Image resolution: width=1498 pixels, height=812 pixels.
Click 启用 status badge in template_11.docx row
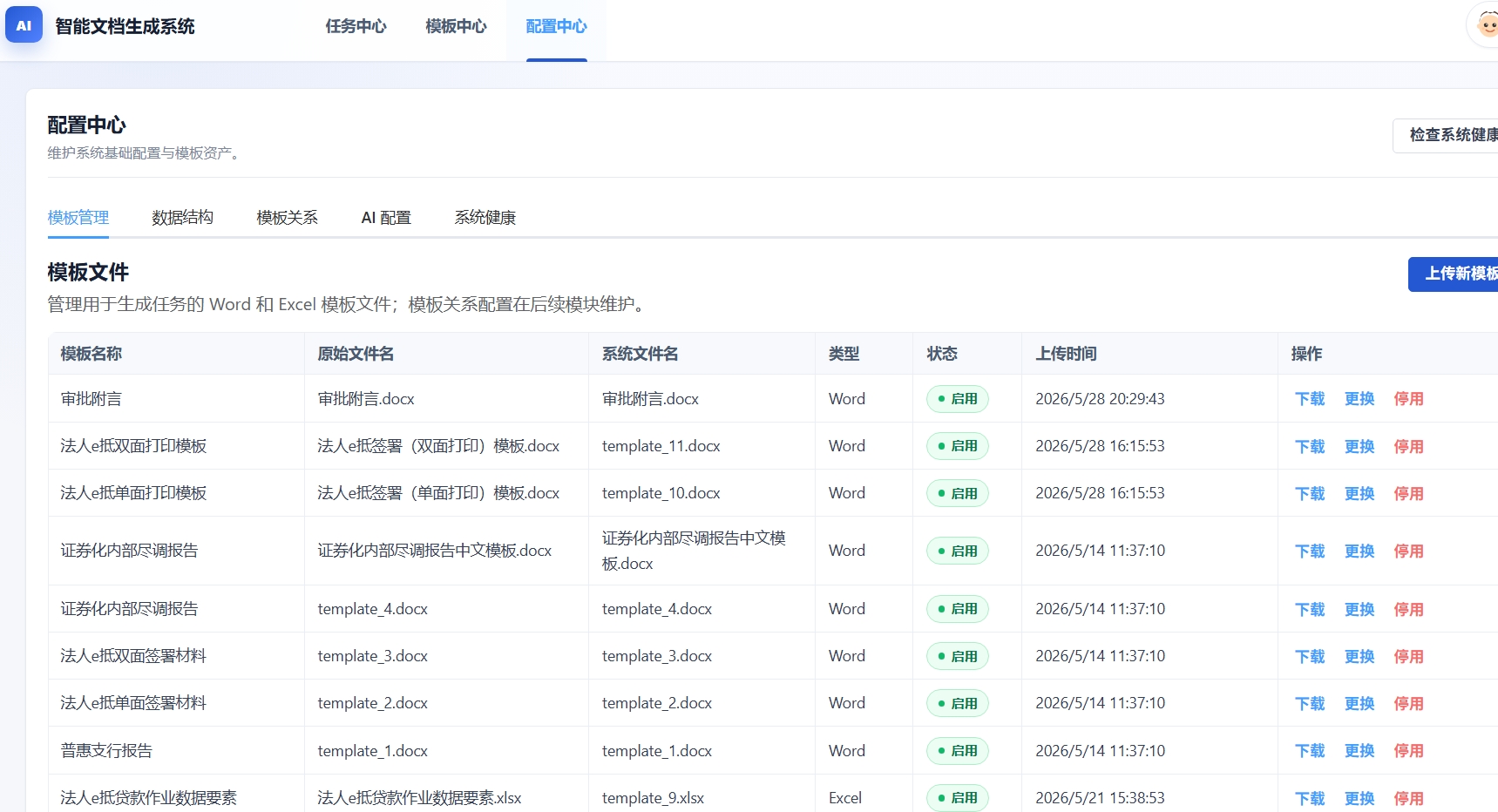click(x=958, y=446)
